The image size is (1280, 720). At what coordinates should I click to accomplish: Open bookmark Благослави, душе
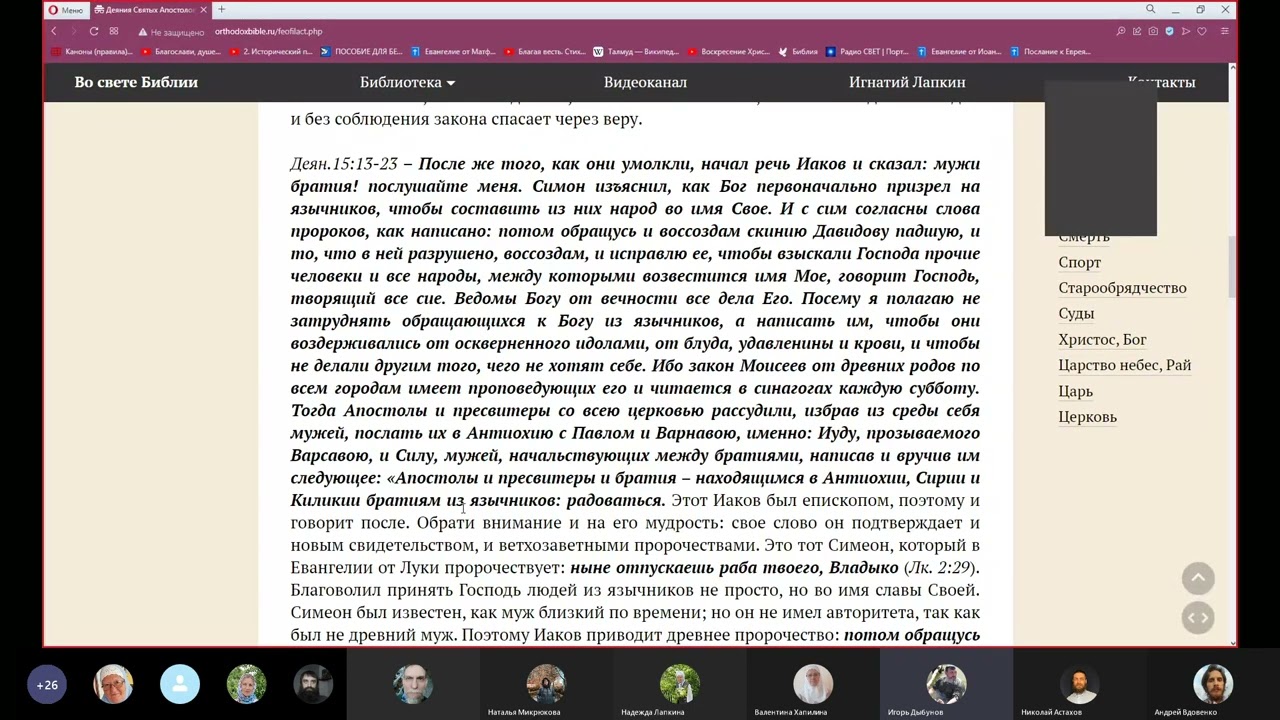(182, 51)
